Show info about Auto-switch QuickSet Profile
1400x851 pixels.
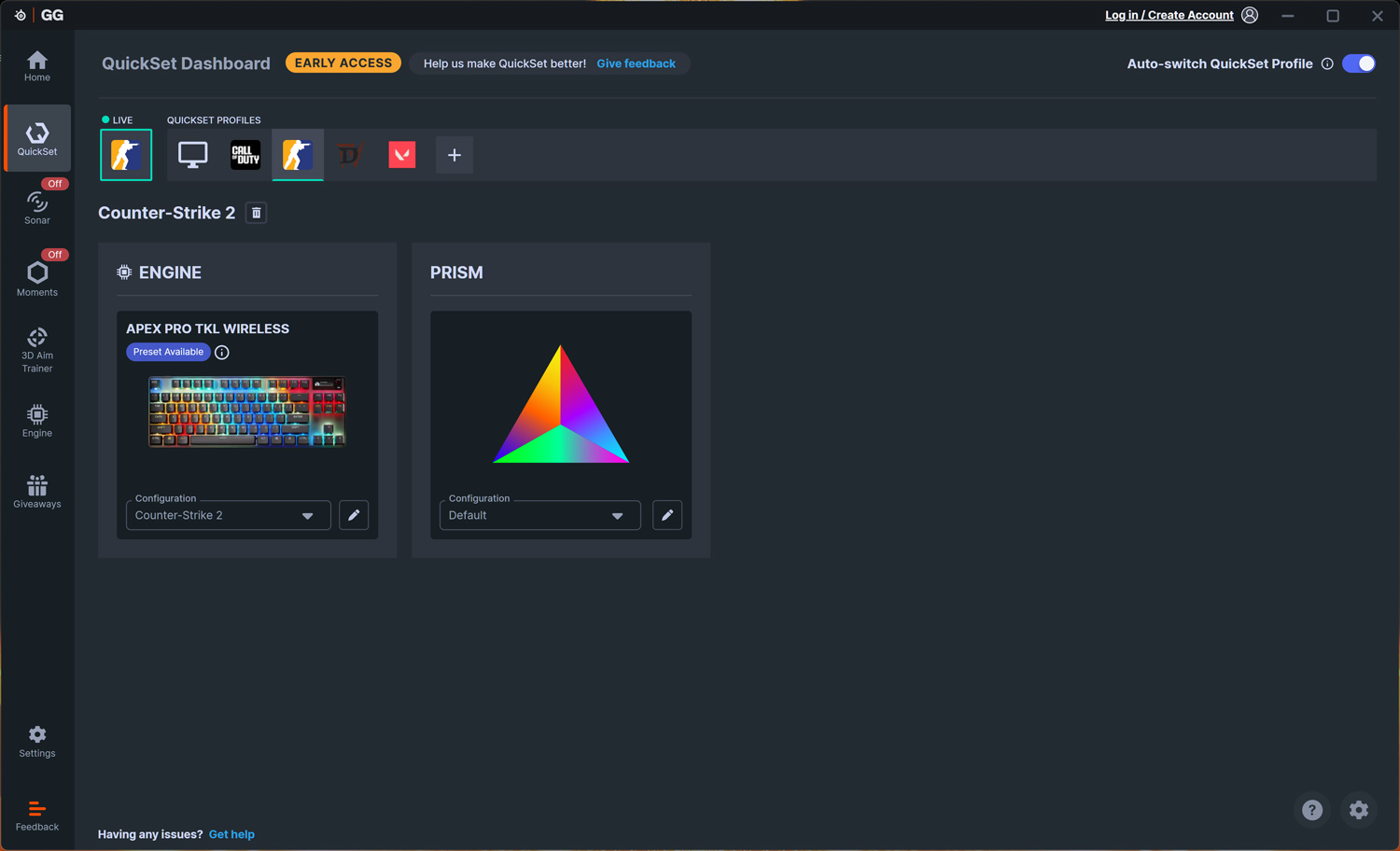pyautogui.click(x=1327, y=63)
